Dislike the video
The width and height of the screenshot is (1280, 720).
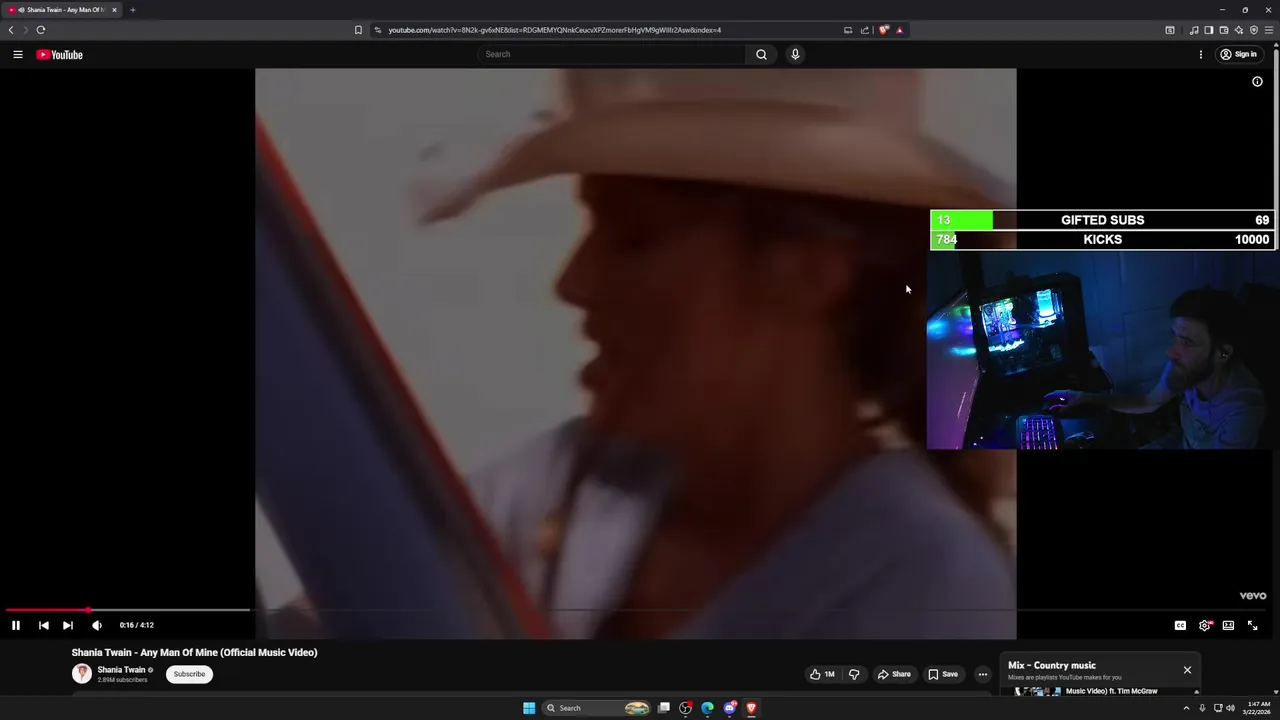[854, 674]
